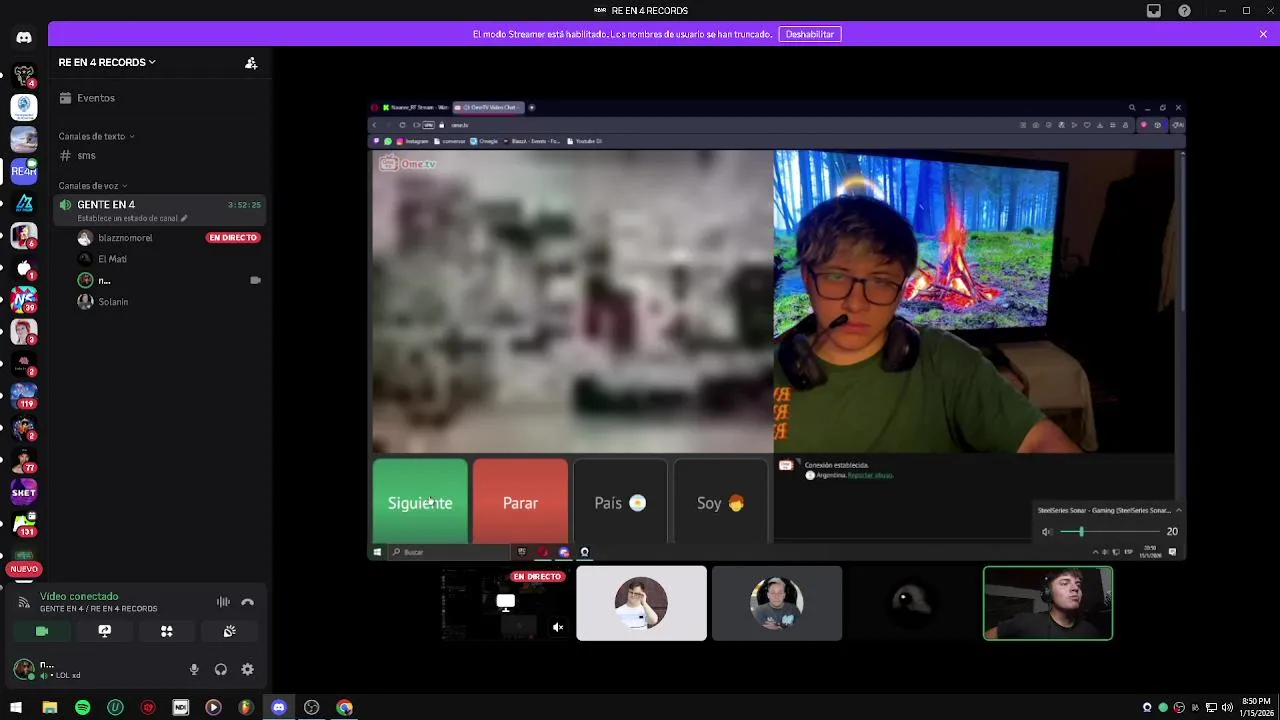The image size is (1280, 720).
Task: Open Spotify from taskbar
Action: [x=82, y=708]
